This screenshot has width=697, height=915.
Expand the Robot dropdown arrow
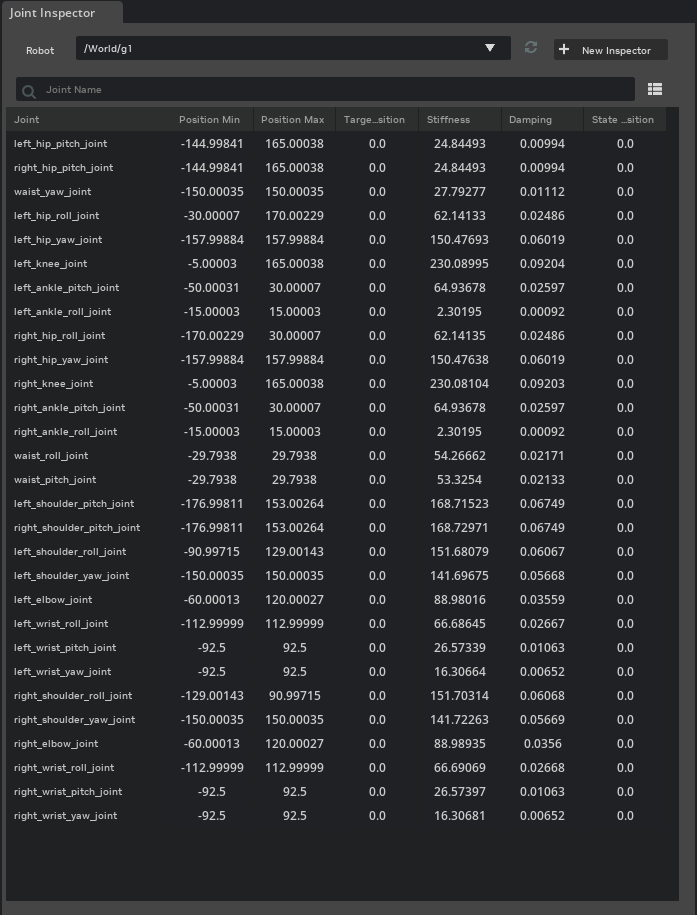coord(490,48)
